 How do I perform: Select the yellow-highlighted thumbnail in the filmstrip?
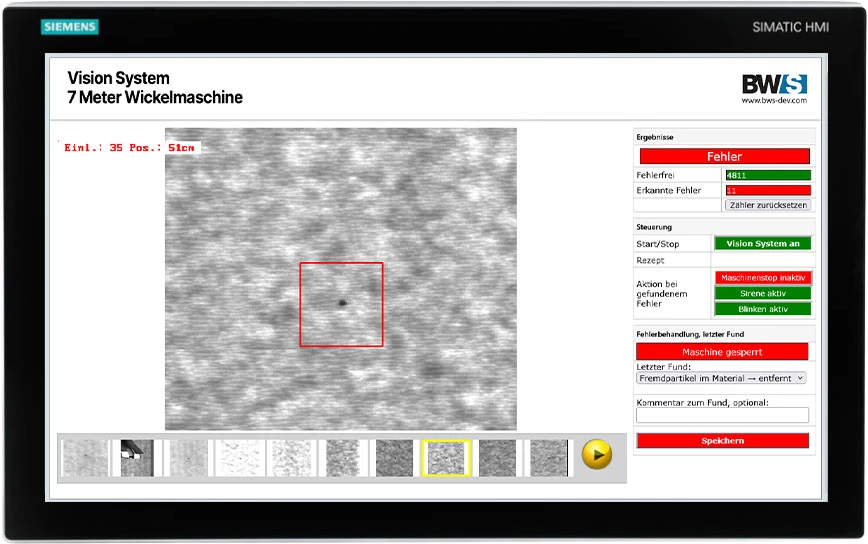coord(446,458)
